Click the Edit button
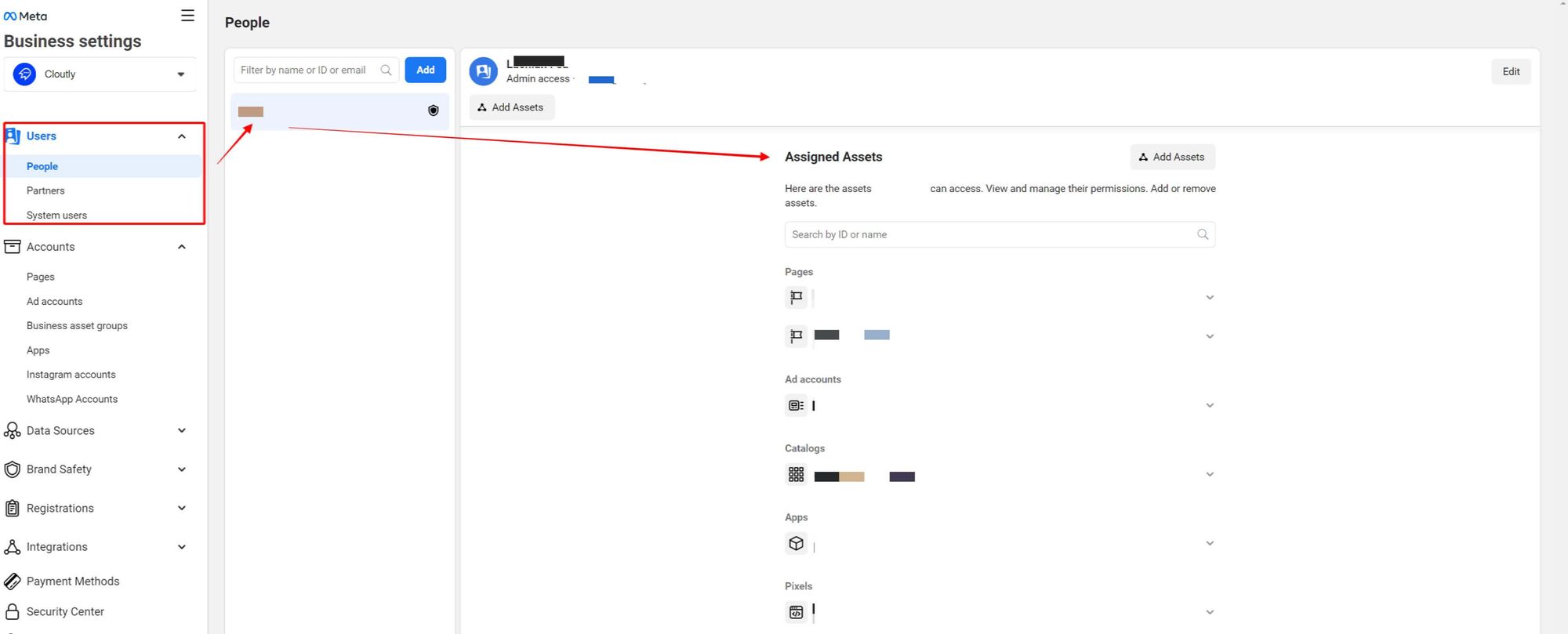 click(1510, 71)
